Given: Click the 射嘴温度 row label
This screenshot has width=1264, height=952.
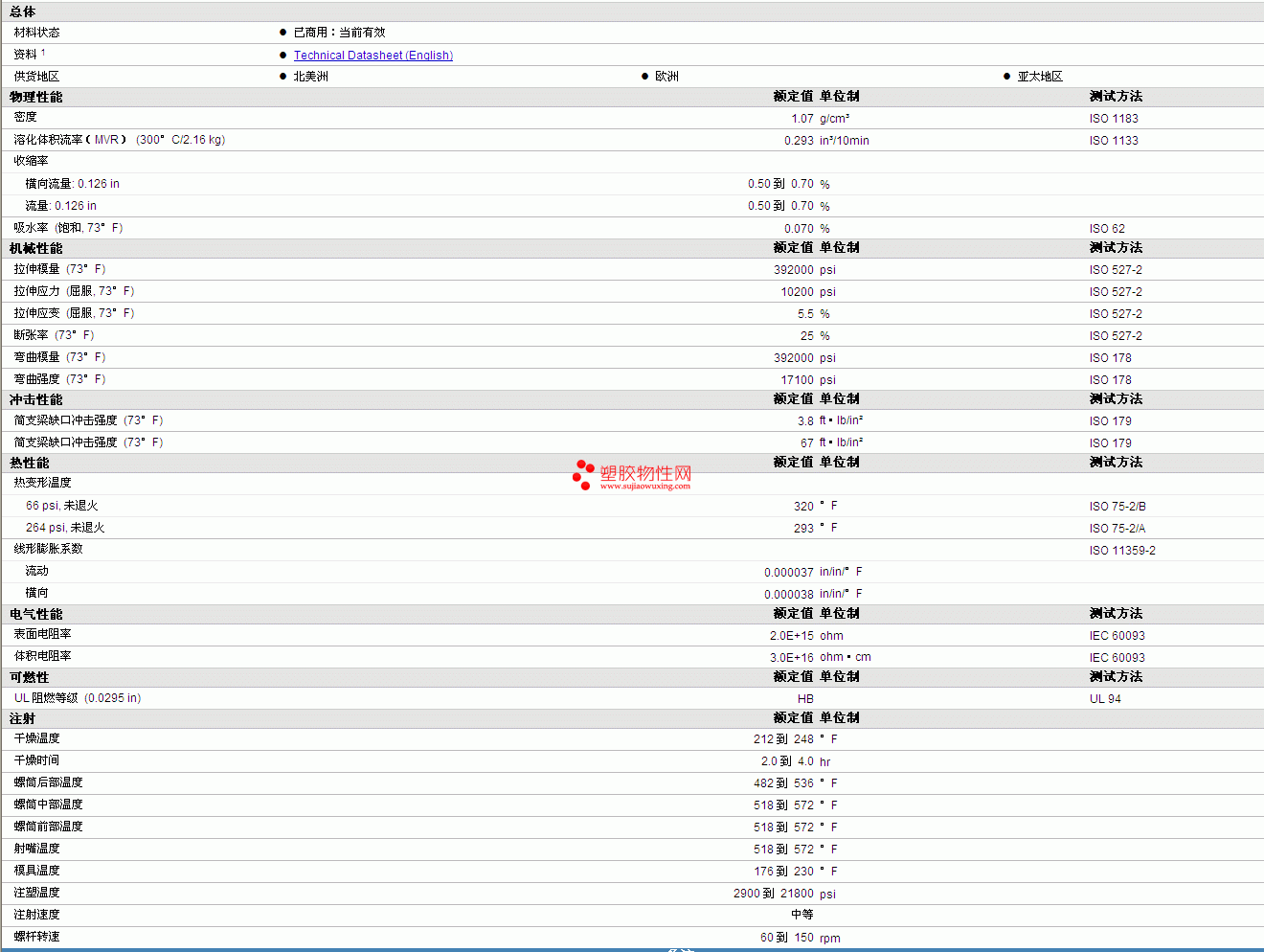Looking at the screenshot, I should (x=36, y=849).
